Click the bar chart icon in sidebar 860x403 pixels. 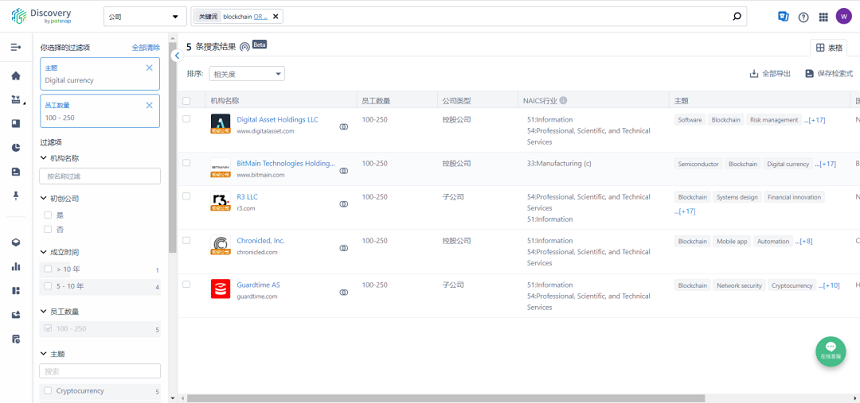click(x=16, y=267)
